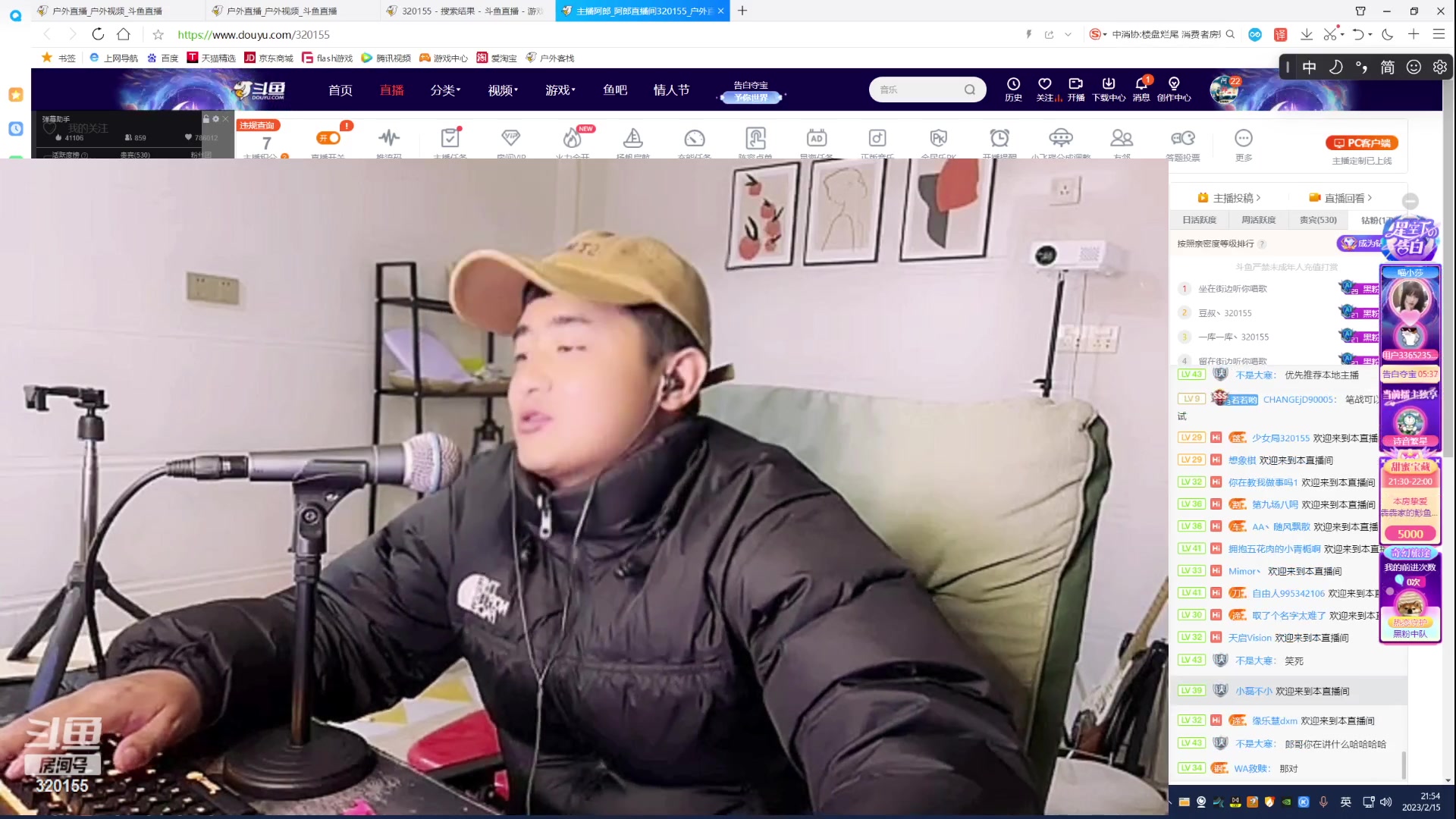1456x819 pixels.
Task: Open the 主播任务 clipboard icon
Action: pyautogui.click(x=450, y=137)
